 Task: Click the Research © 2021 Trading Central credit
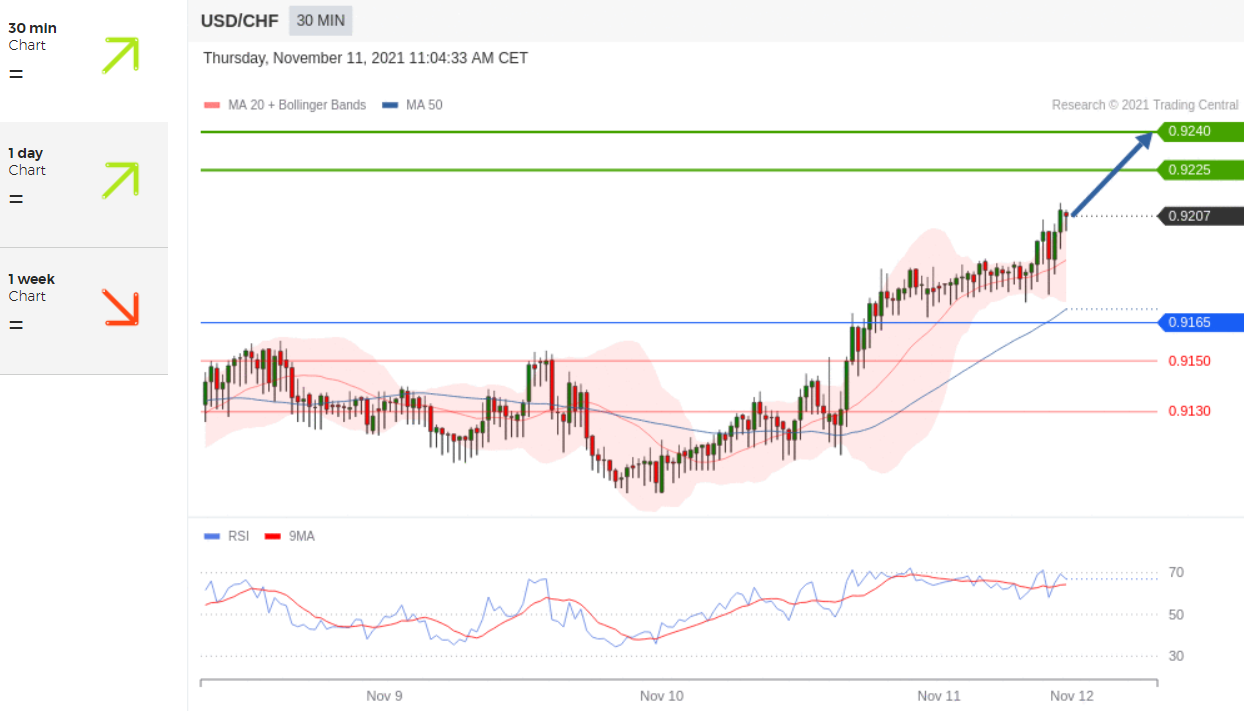click(x=1145, y=105)
